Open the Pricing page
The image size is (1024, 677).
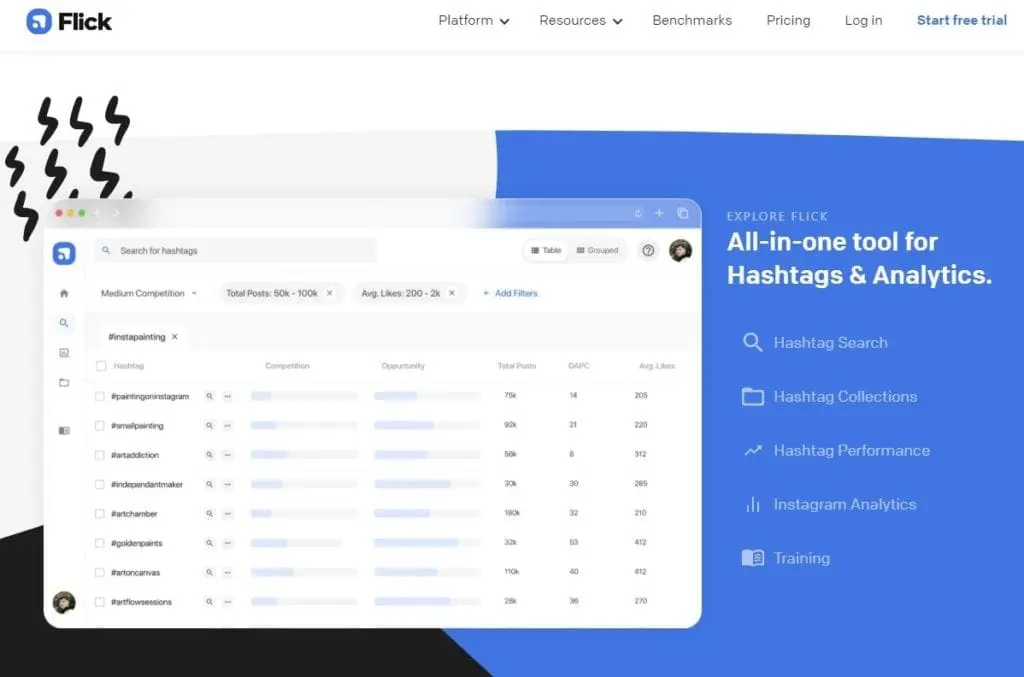click(x=788, y=20)
